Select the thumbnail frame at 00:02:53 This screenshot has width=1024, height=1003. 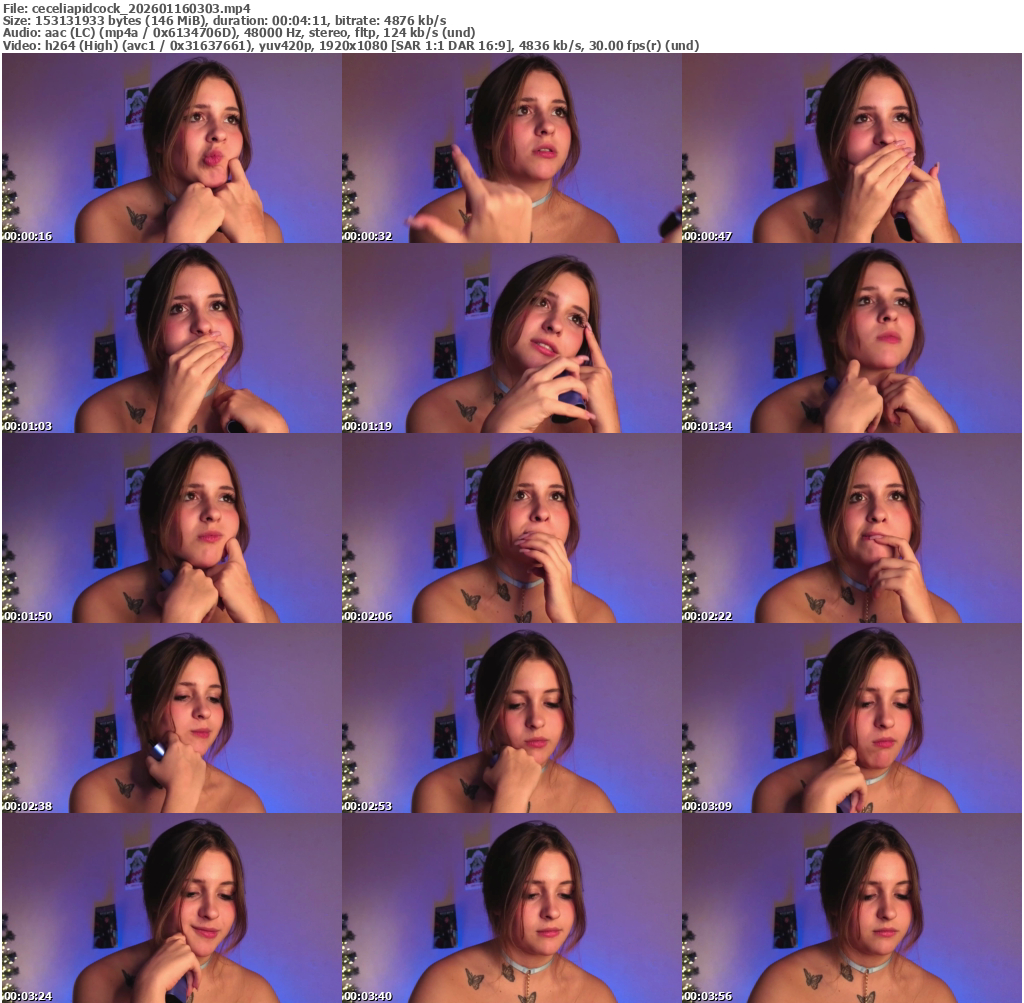[x=512, y=718]
